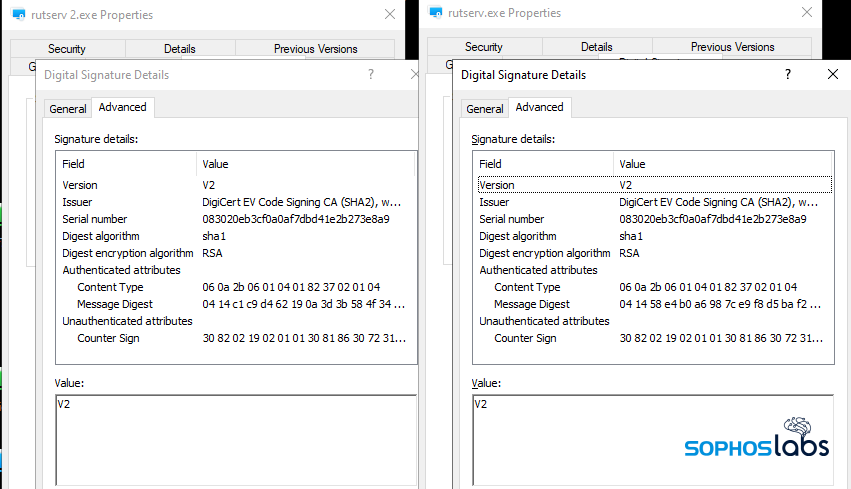Select the Content Type row in the right dialog
Screen dimensions: 851x489
527,287
